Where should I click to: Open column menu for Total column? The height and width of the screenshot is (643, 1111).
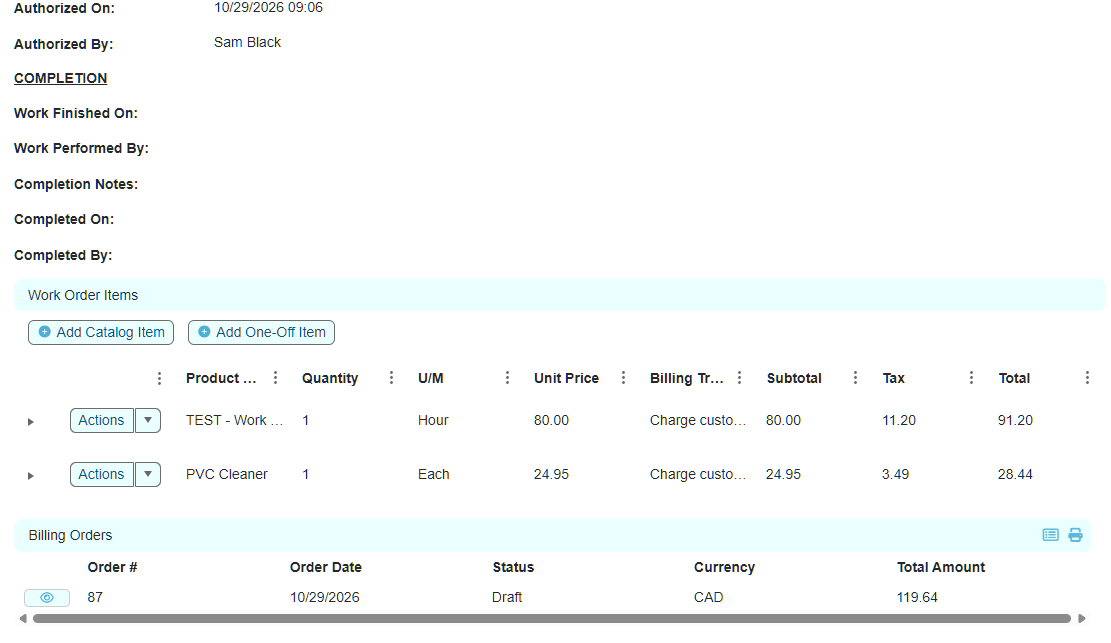1087,379
